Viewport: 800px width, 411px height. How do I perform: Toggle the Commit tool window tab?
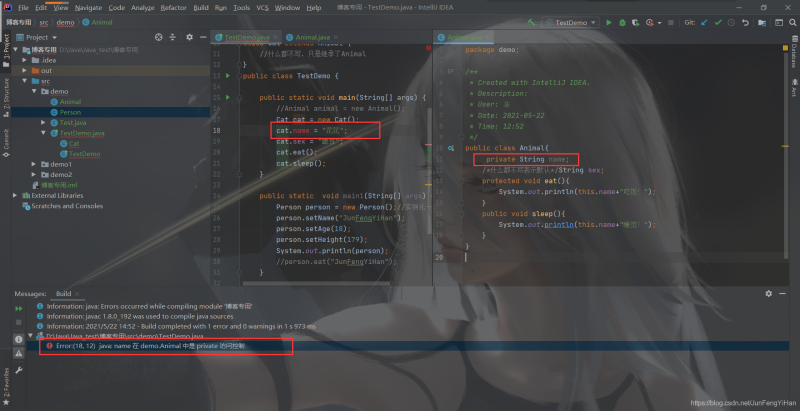[x=6, y=142]
